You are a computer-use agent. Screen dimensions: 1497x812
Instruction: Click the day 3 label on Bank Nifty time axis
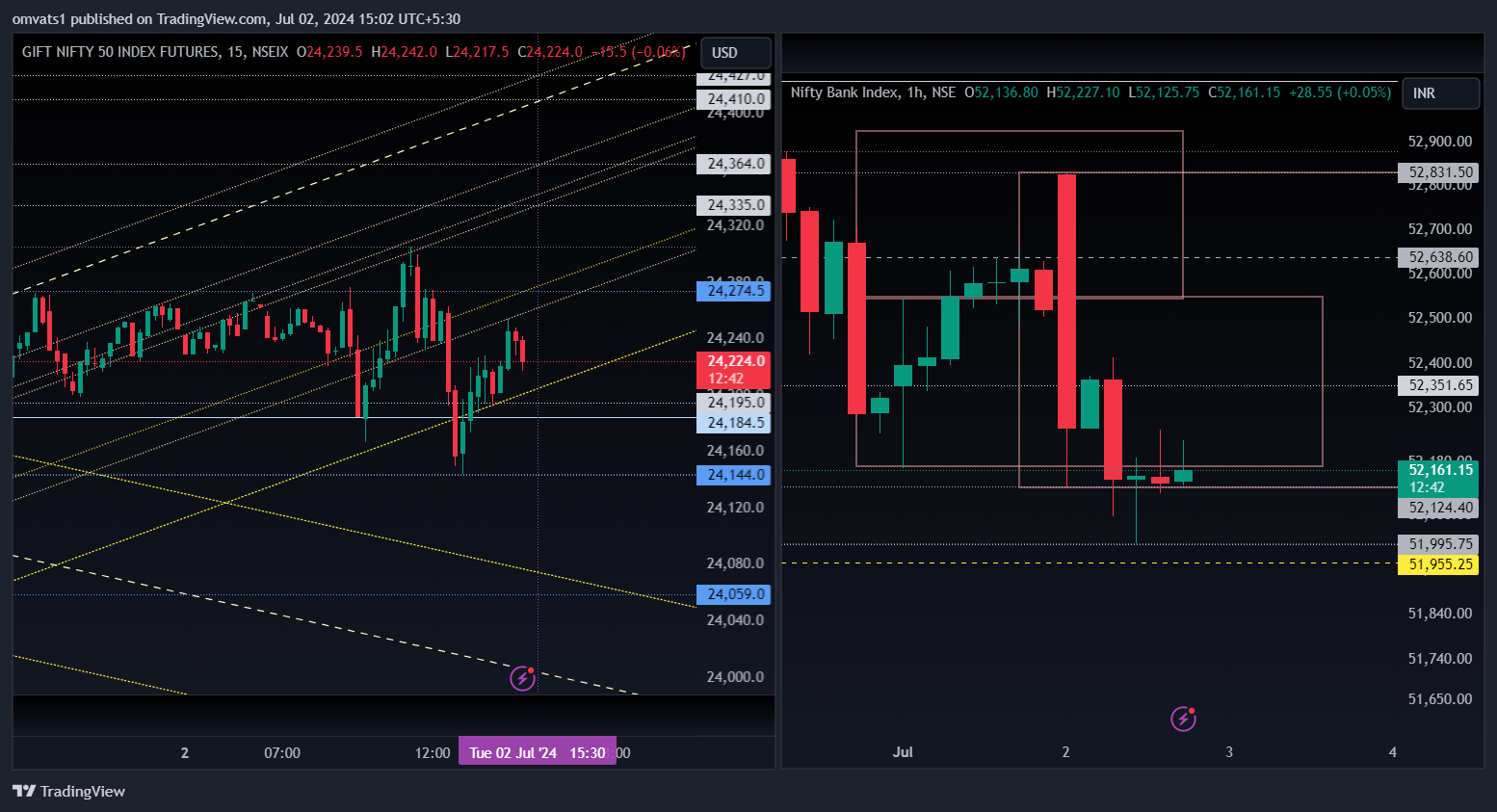click(1229, 752)
